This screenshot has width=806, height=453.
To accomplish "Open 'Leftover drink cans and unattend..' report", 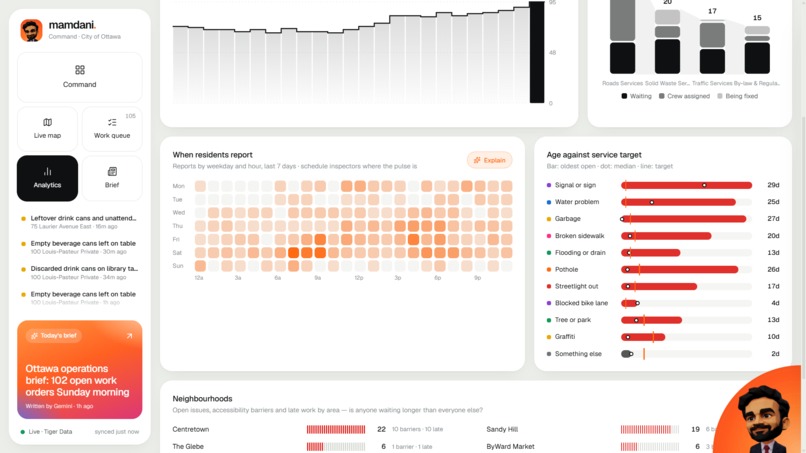I will point(80,222).
